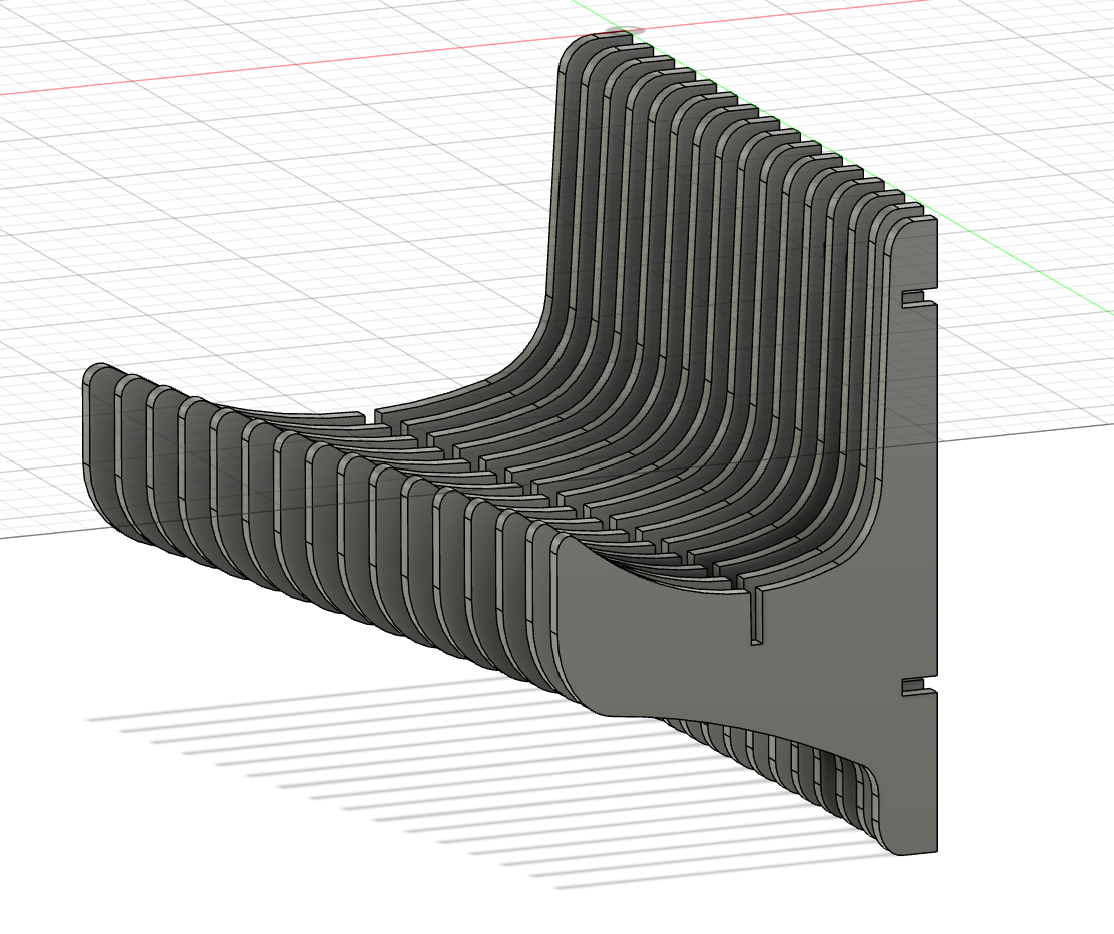The image size is (1114, 934).
Task: Select the top of the tallest backrest rib
Action: point(595,42)
